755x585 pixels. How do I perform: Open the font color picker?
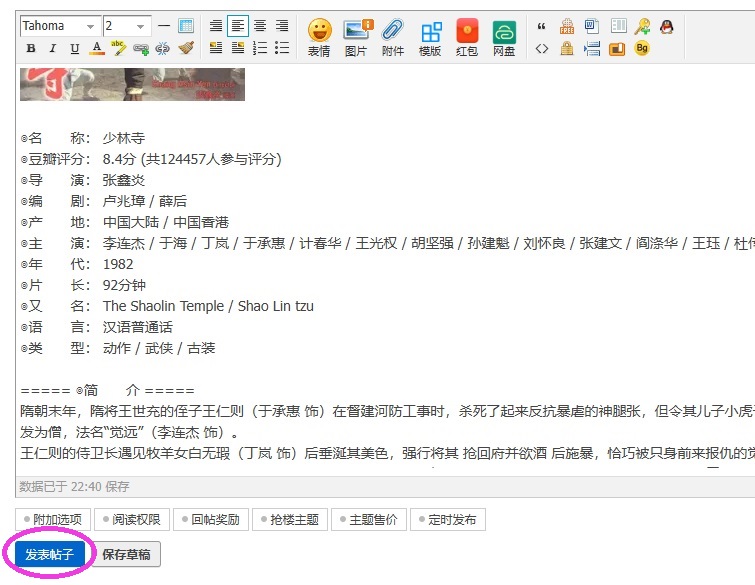click(97, 48)
